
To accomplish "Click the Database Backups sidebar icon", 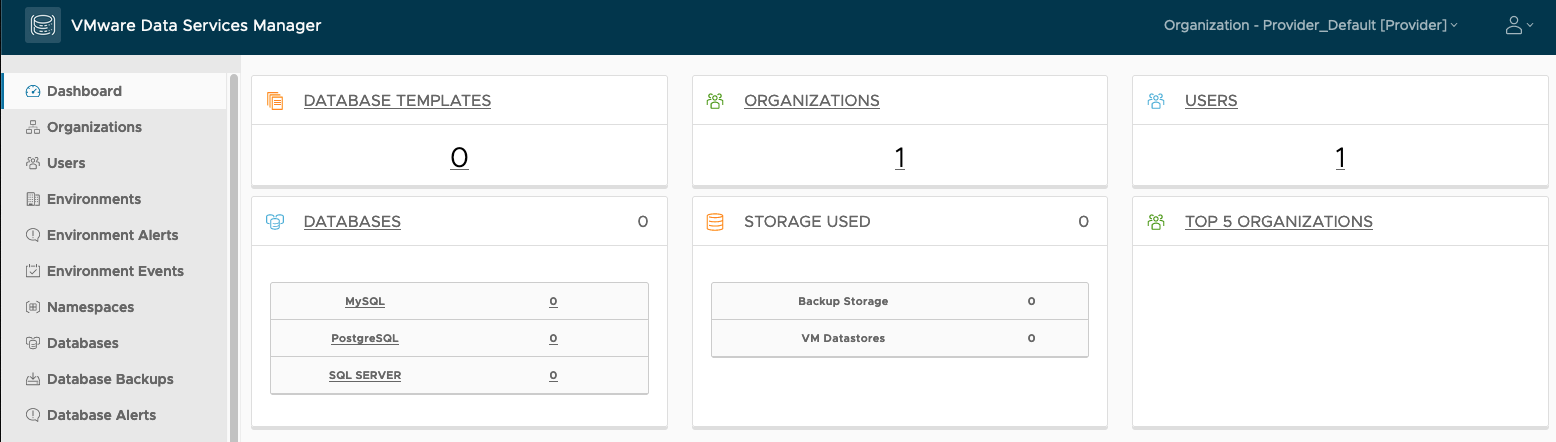I will (x=32, y=379).
